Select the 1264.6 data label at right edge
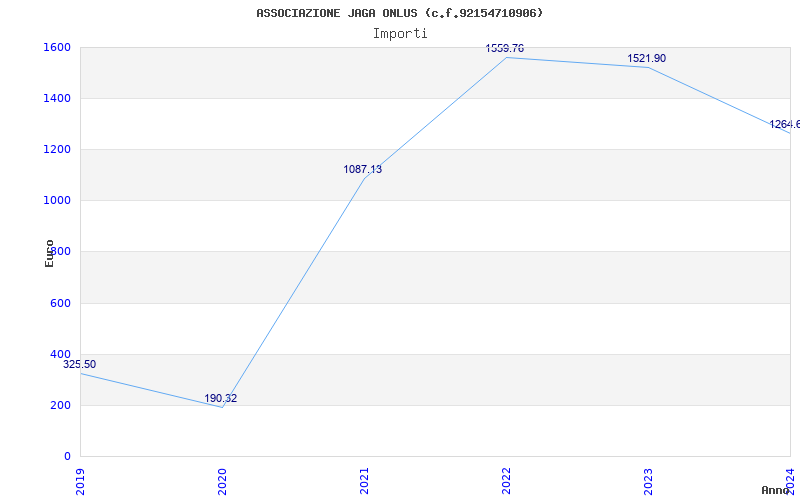 [x=785, y=124]
